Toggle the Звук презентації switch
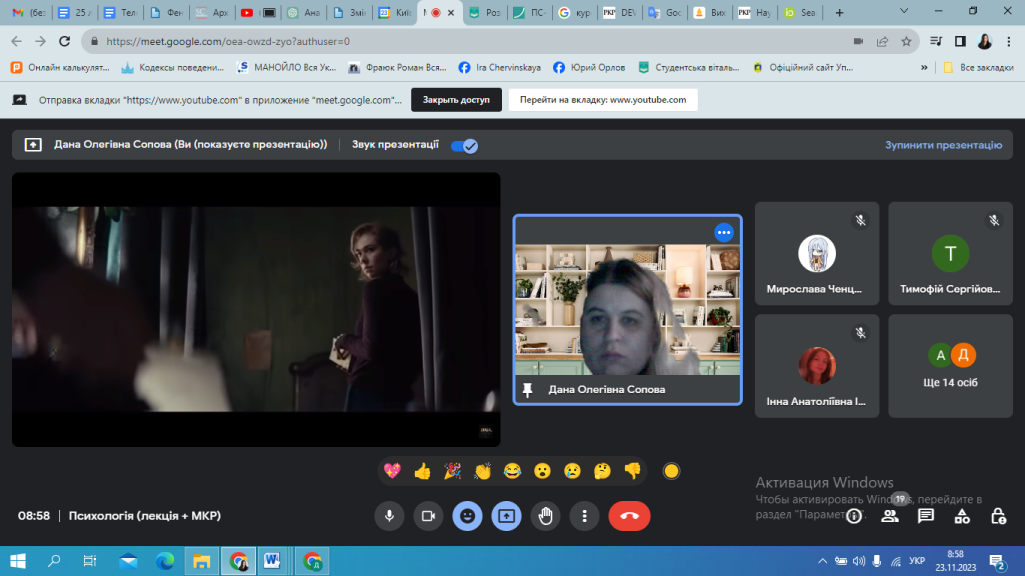 pyautogui.click(x=464, y=145)
